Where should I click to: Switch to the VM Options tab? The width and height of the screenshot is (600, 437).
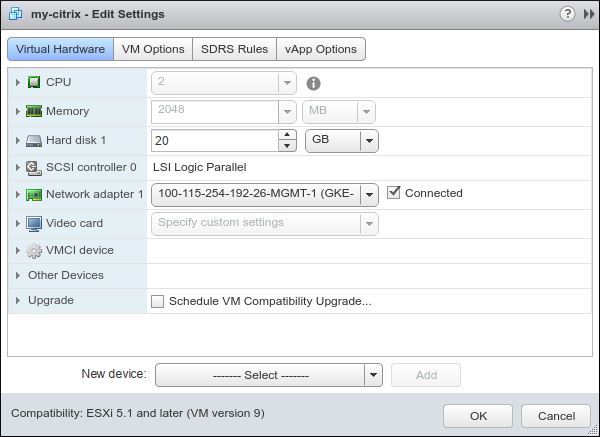[x=153, y=49]
